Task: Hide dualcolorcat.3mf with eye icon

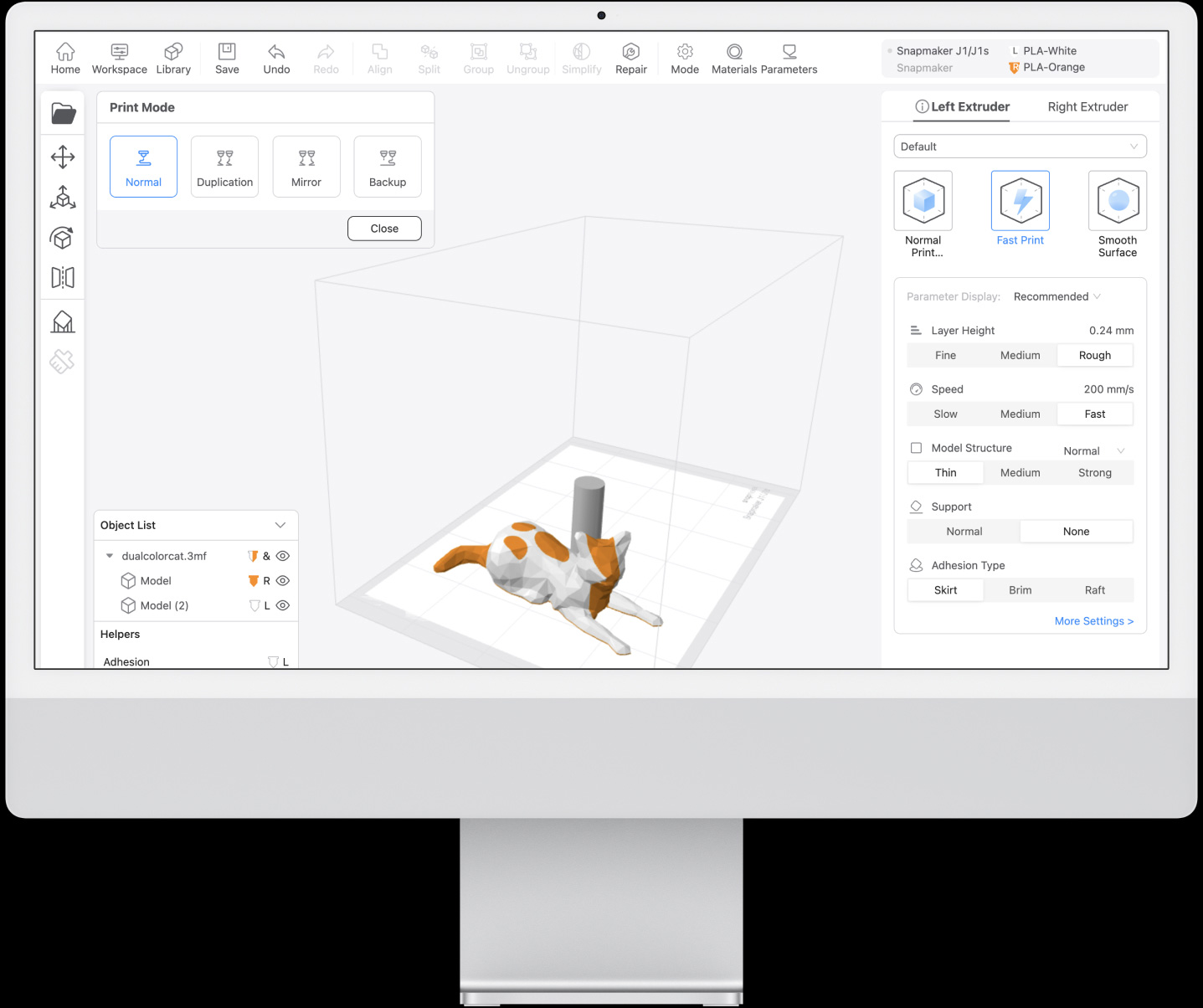Action: point(283,556)
